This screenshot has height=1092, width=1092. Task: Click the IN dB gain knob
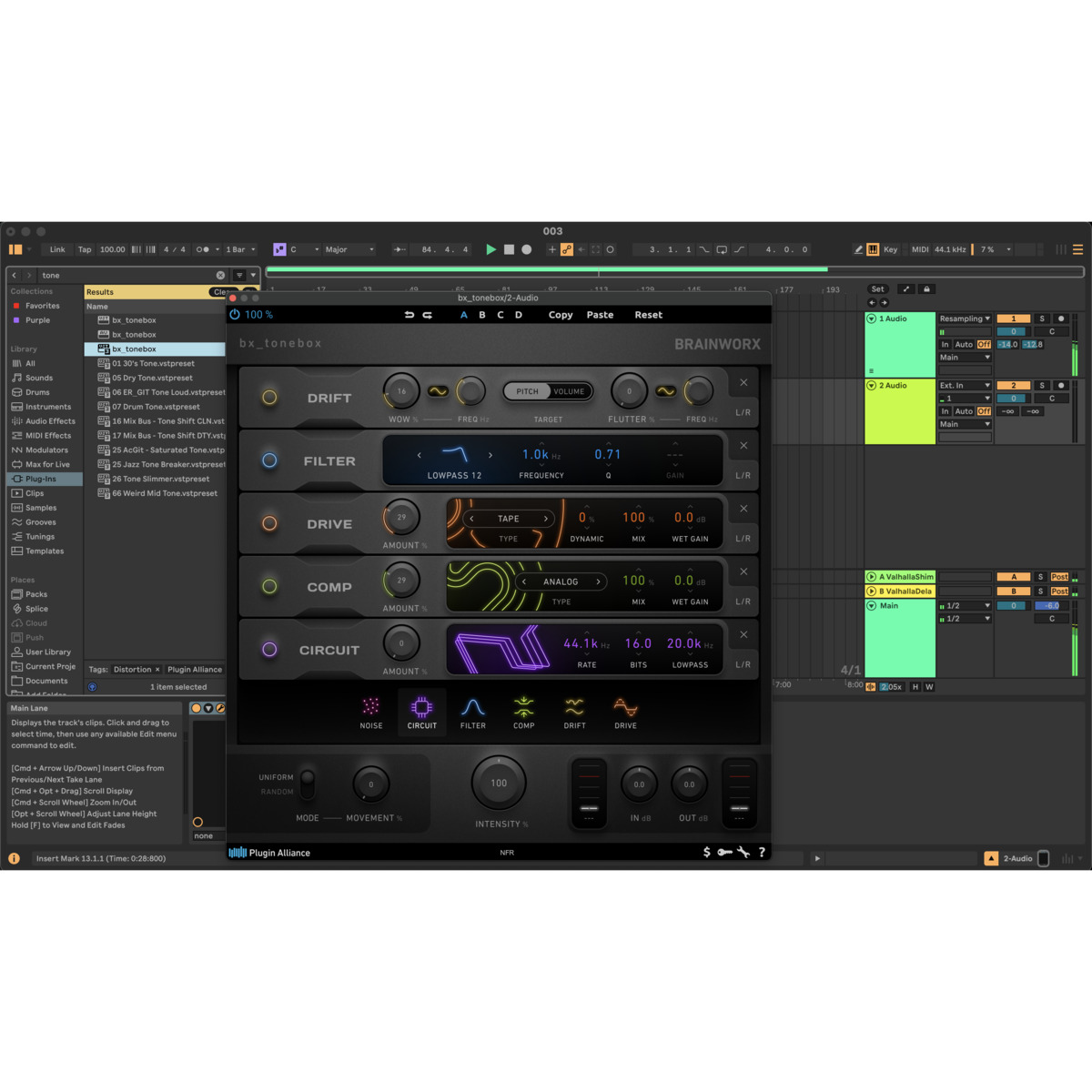coord(639,784)
